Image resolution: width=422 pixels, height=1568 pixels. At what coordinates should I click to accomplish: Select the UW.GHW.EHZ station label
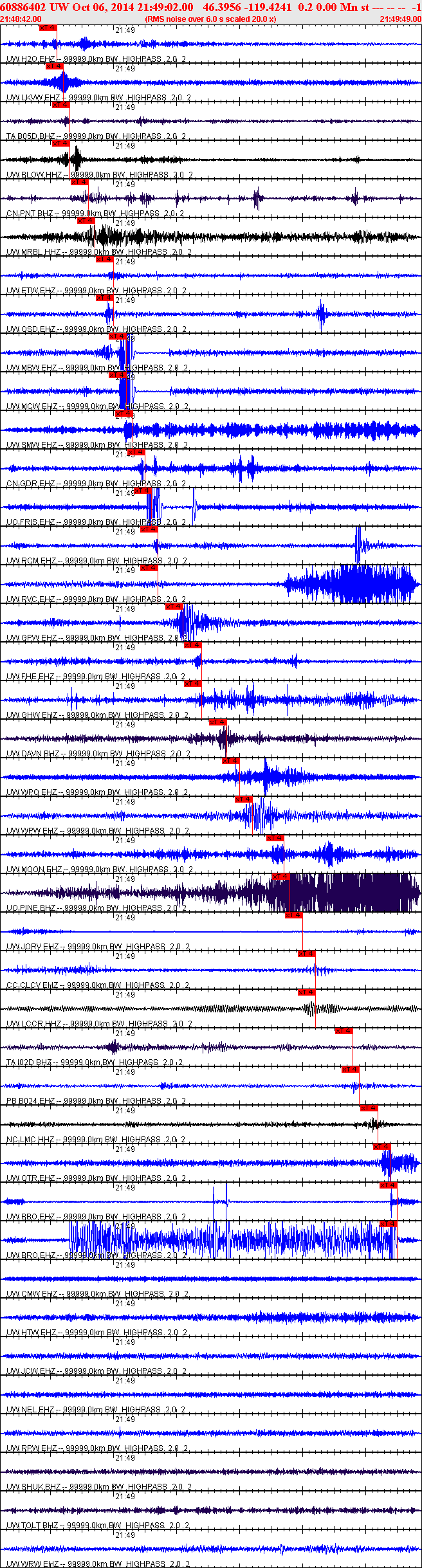tap(98, 715)
